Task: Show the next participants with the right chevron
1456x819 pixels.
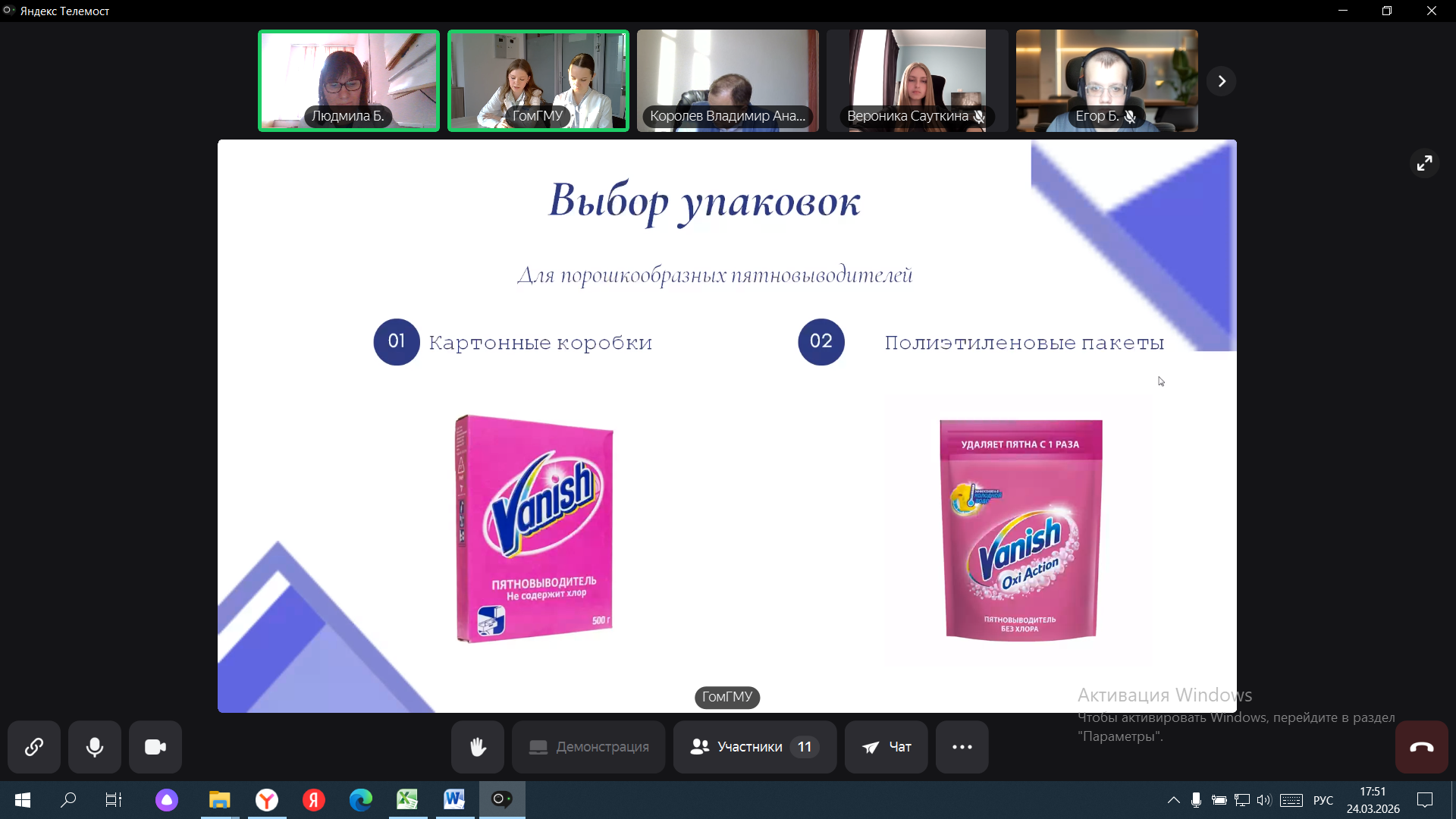Action: tap(1222, 81)
